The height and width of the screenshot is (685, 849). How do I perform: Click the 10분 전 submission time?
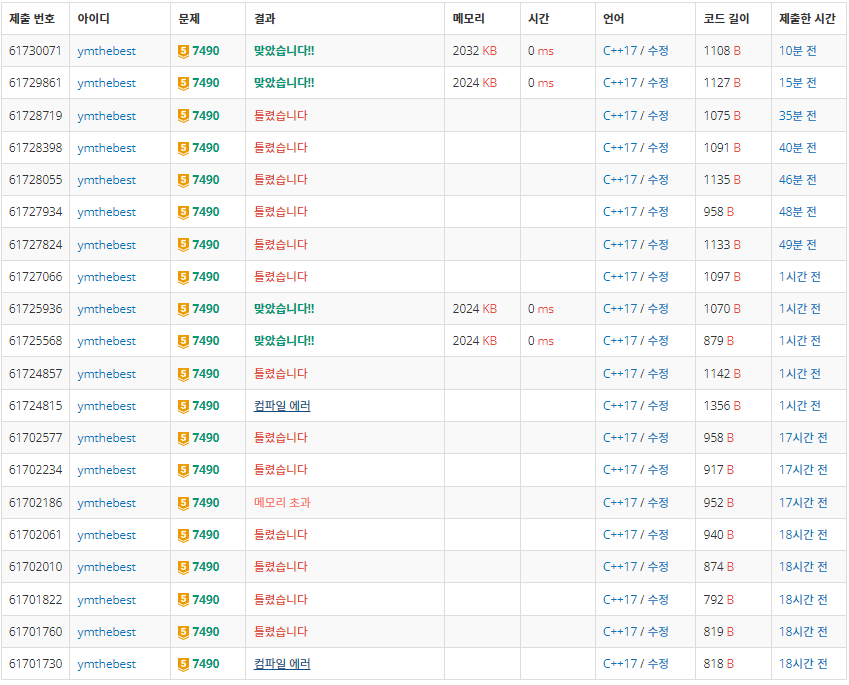(797, 51)
